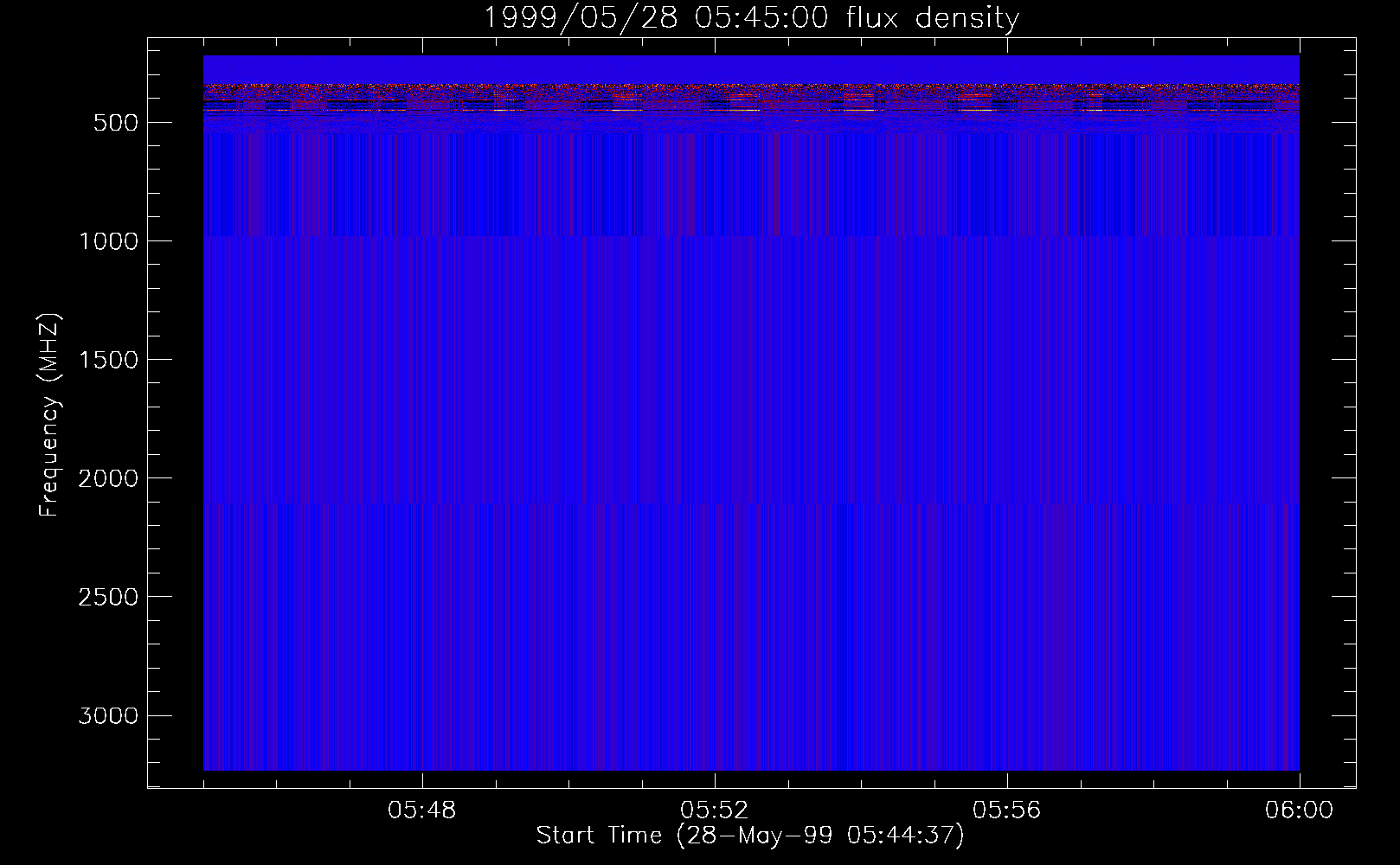Screen dimensions: 1400x865
Task: Select the "Frequency (MHZ)" axis label
Action: pos(50,414)
